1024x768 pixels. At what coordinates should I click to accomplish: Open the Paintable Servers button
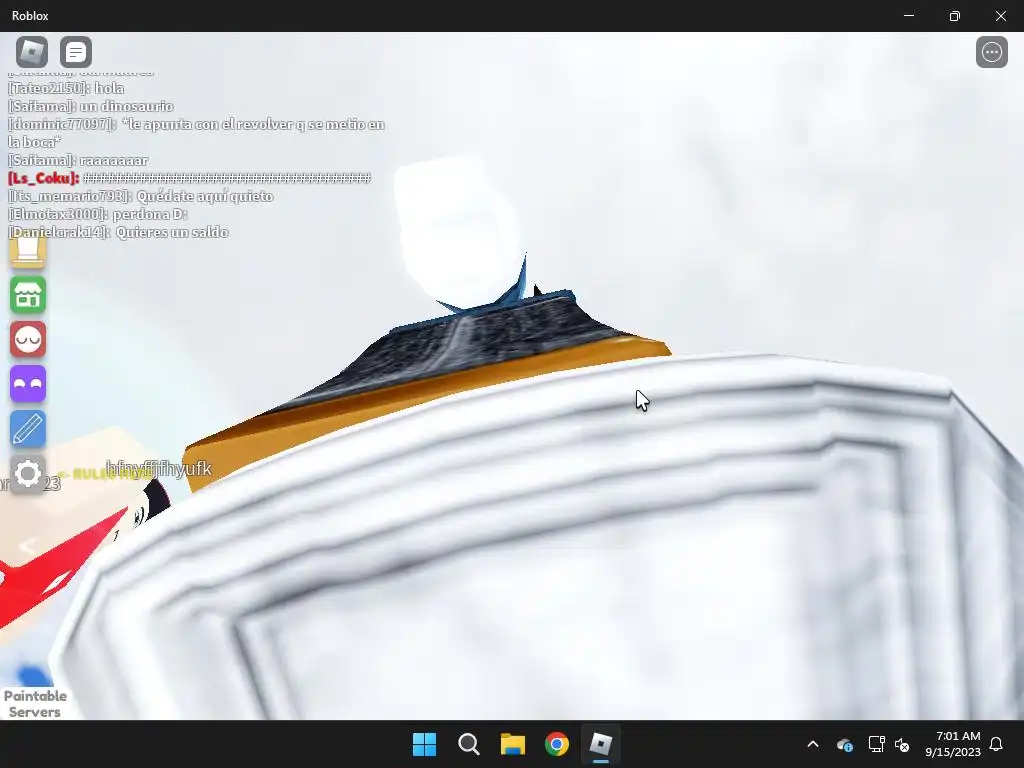35,704
